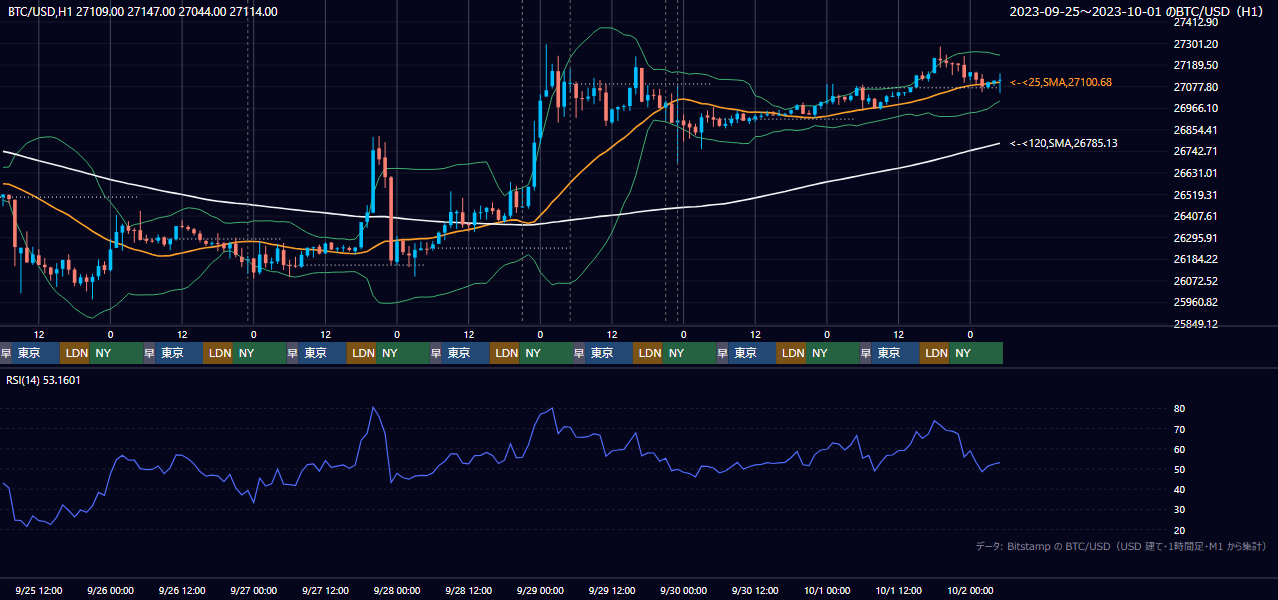The width and height of the screenshot is (1278, 600).
Task: Click the 10/1 00:00 date label
Action: click(x=827, y=590)
